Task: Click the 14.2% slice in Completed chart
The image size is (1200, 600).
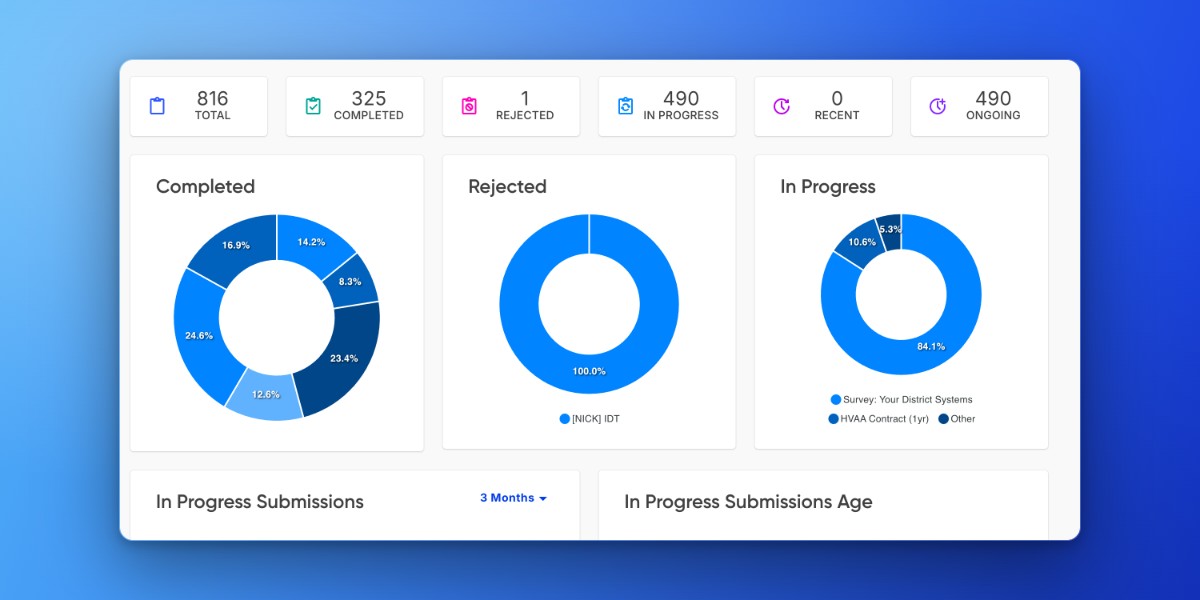Action: [311, 242]
